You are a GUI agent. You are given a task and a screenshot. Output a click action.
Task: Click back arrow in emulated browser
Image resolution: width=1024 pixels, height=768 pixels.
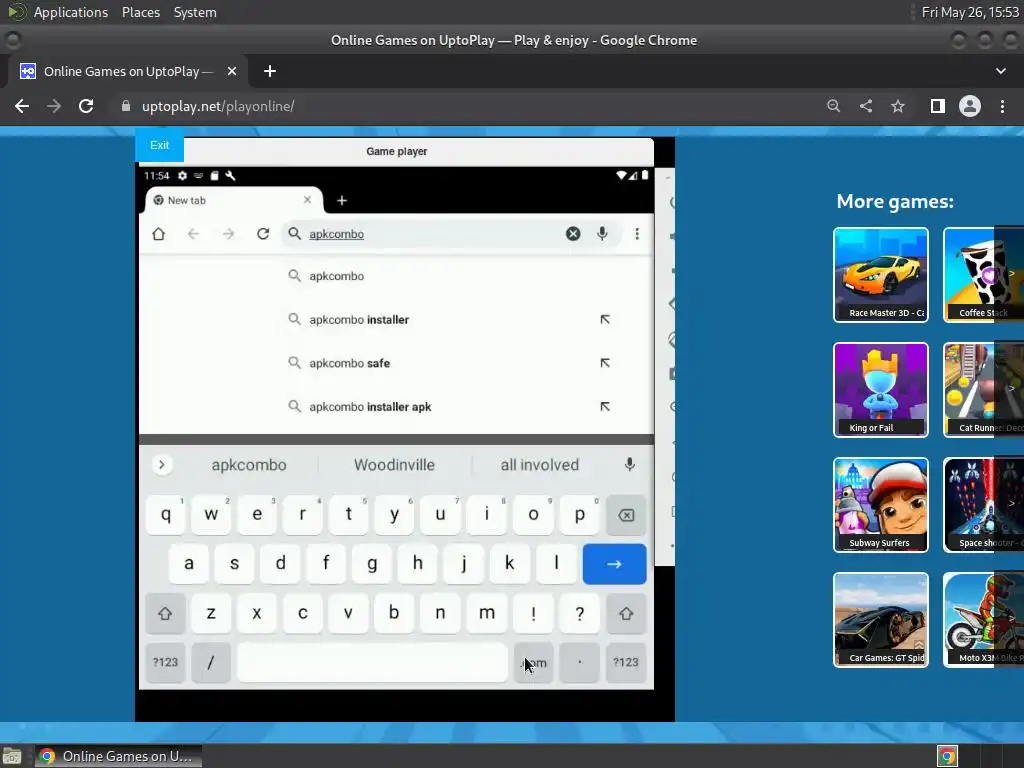(193, 234)
